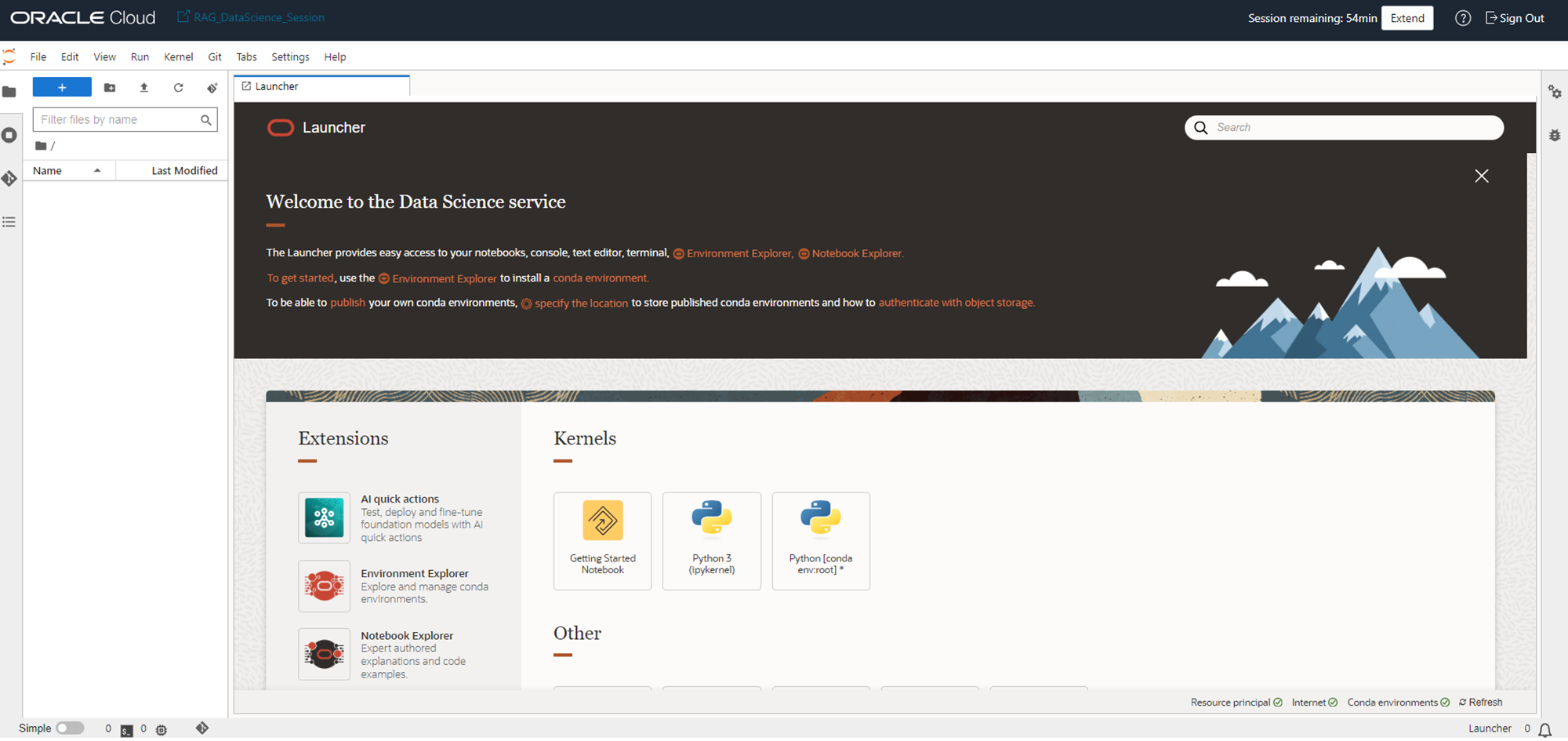Click 'Session remaining: 54min' text
The image size is (1568, 741).
pos(1312,18)
